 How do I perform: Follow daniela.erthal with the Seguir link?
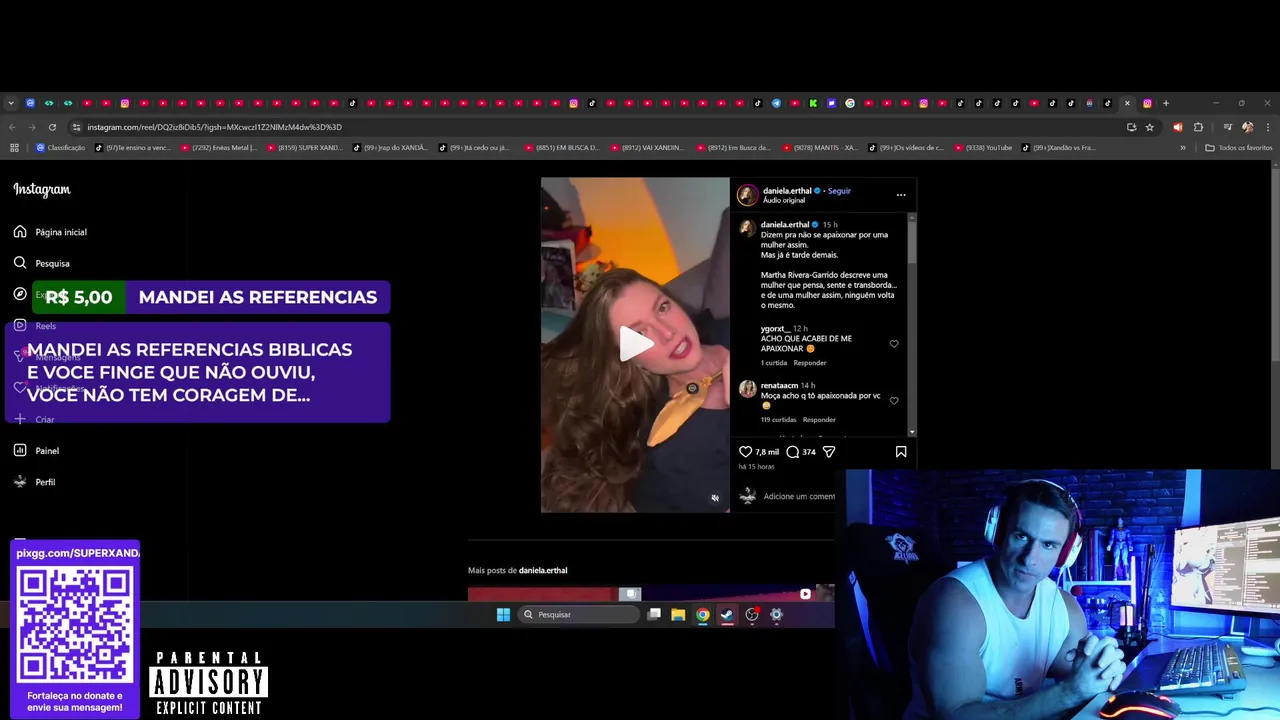click(839, 190)
